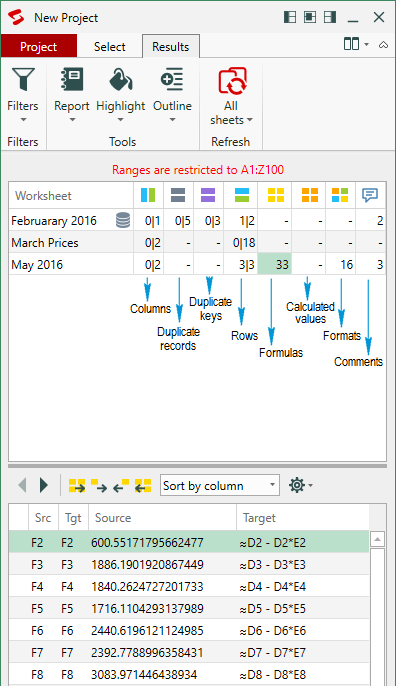
Task: Select the May 2016 worksheet row
Action: pyautogui.click(x=197, y=264)
